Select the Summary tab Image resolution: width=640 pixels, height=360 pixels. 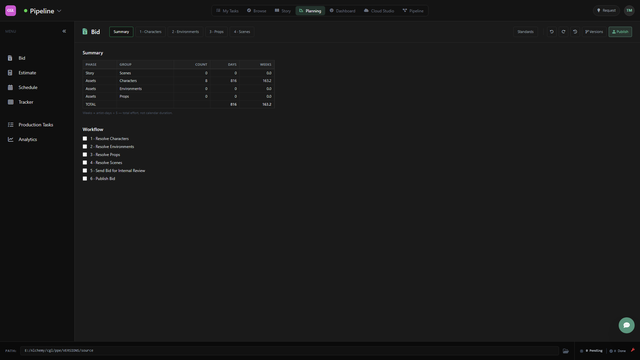click(121, 31)
